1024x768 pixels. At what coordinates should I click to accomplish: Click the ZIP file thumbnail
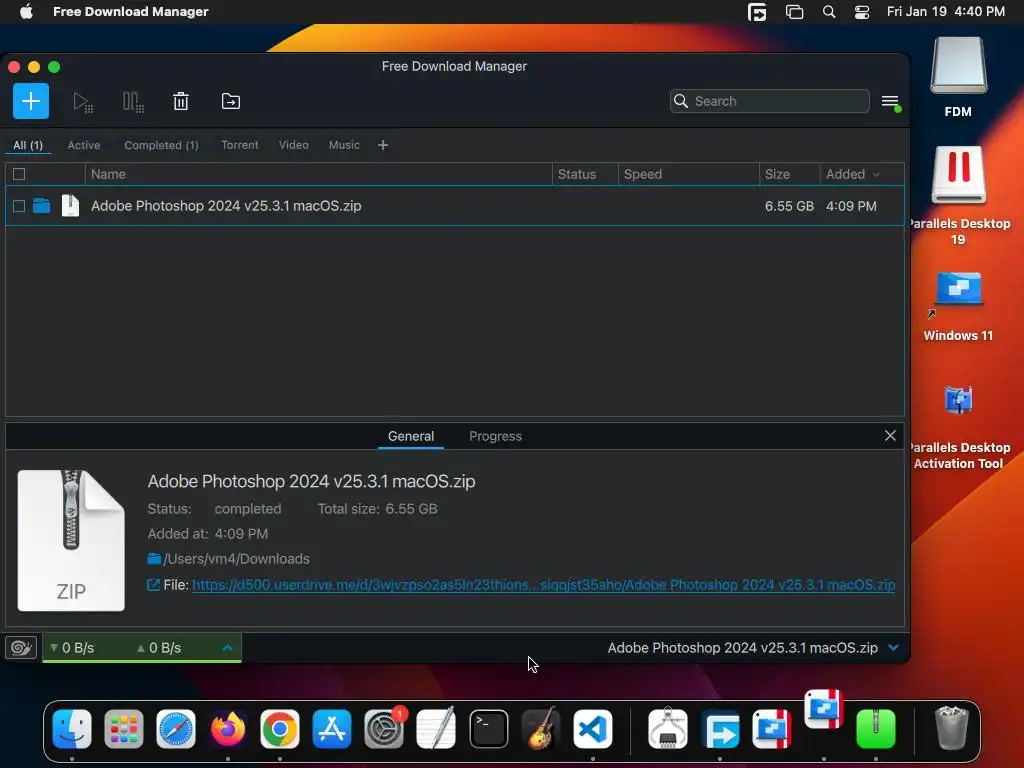71,541
